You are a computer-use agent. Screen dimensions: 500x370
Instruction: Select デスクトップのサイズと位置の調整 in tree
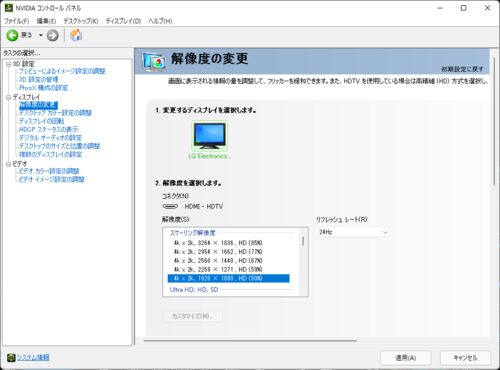(59, 146)
